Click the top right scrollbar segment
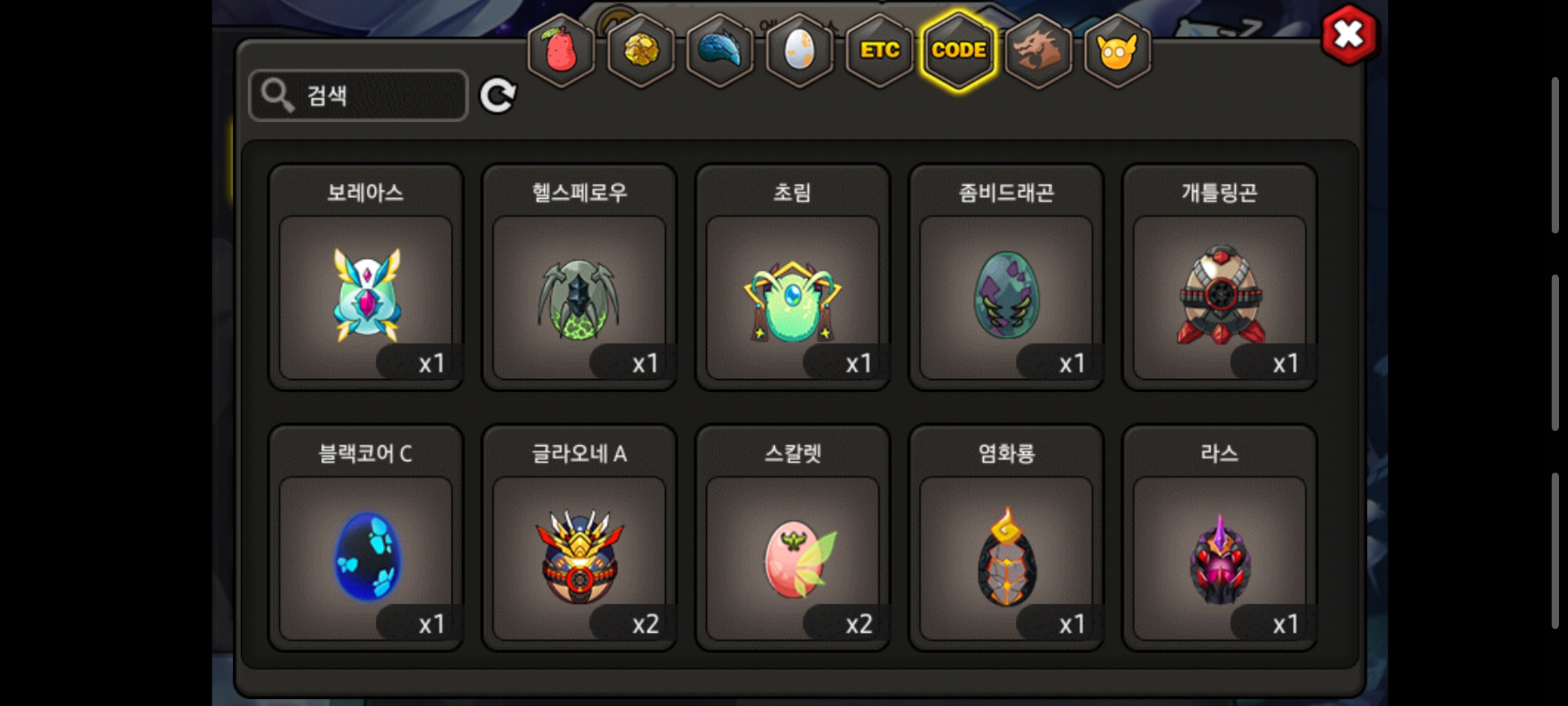Viewport: 1568px width, 706px height. pyautogui.click(x=1556, y=155)
